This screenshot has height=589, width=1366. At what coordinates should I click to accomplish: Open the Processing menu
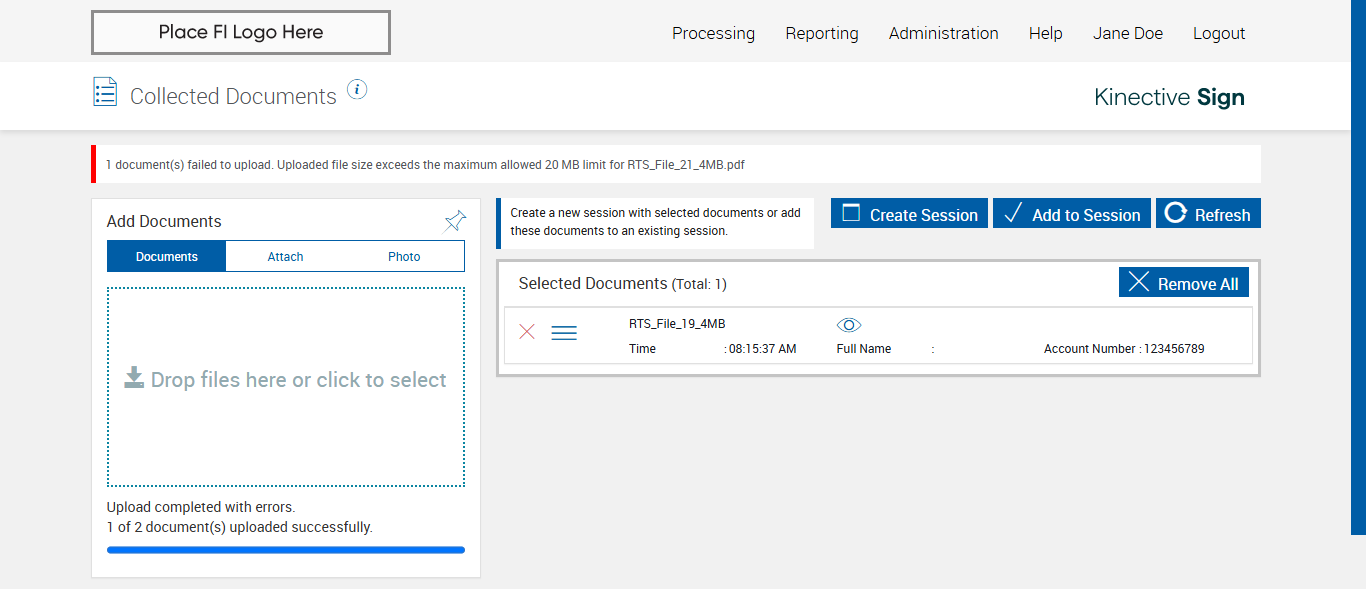pos(713,33)
